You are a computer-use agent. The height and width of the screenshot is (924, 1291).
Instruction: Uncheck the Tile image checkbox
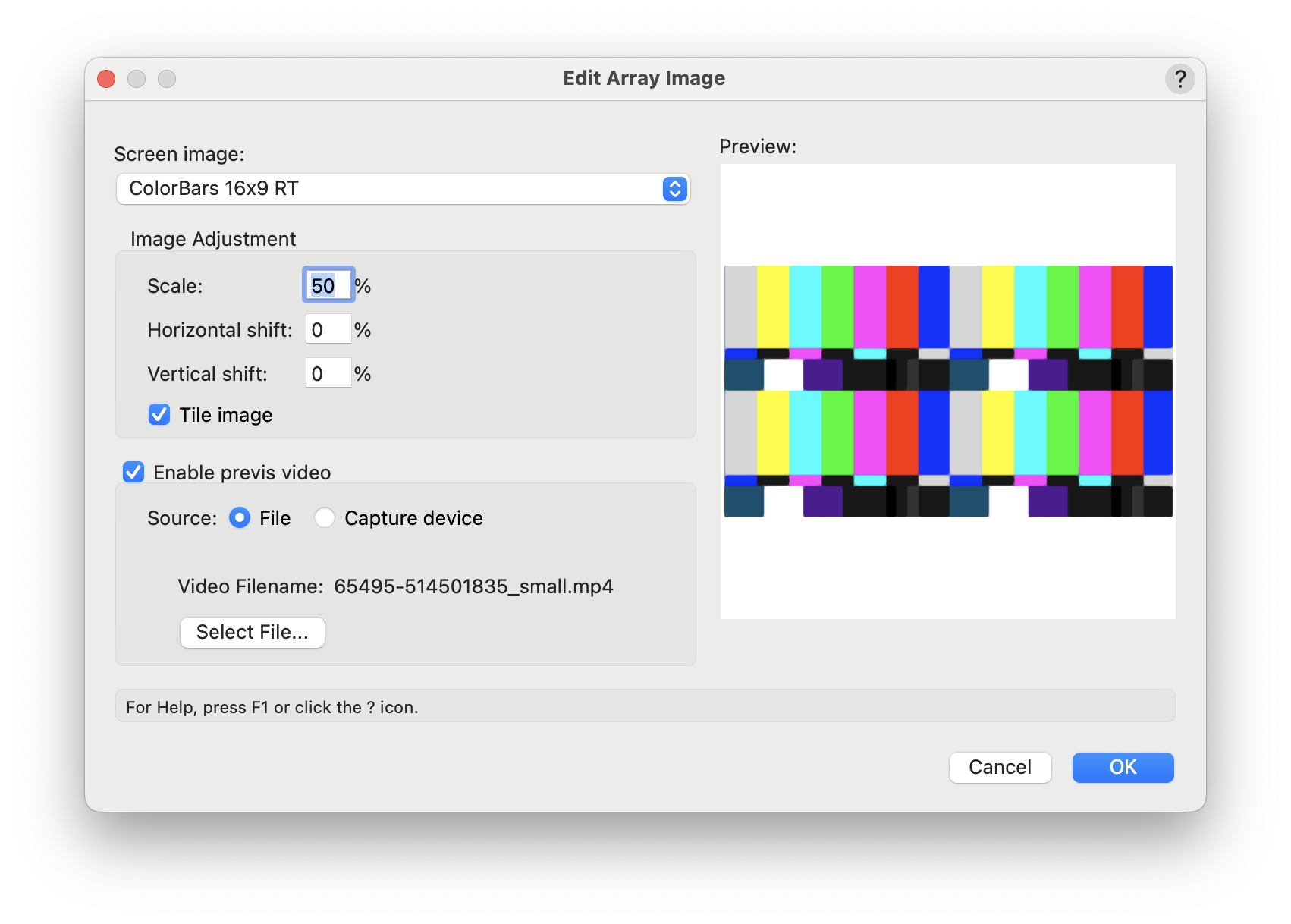coord(159,415)
